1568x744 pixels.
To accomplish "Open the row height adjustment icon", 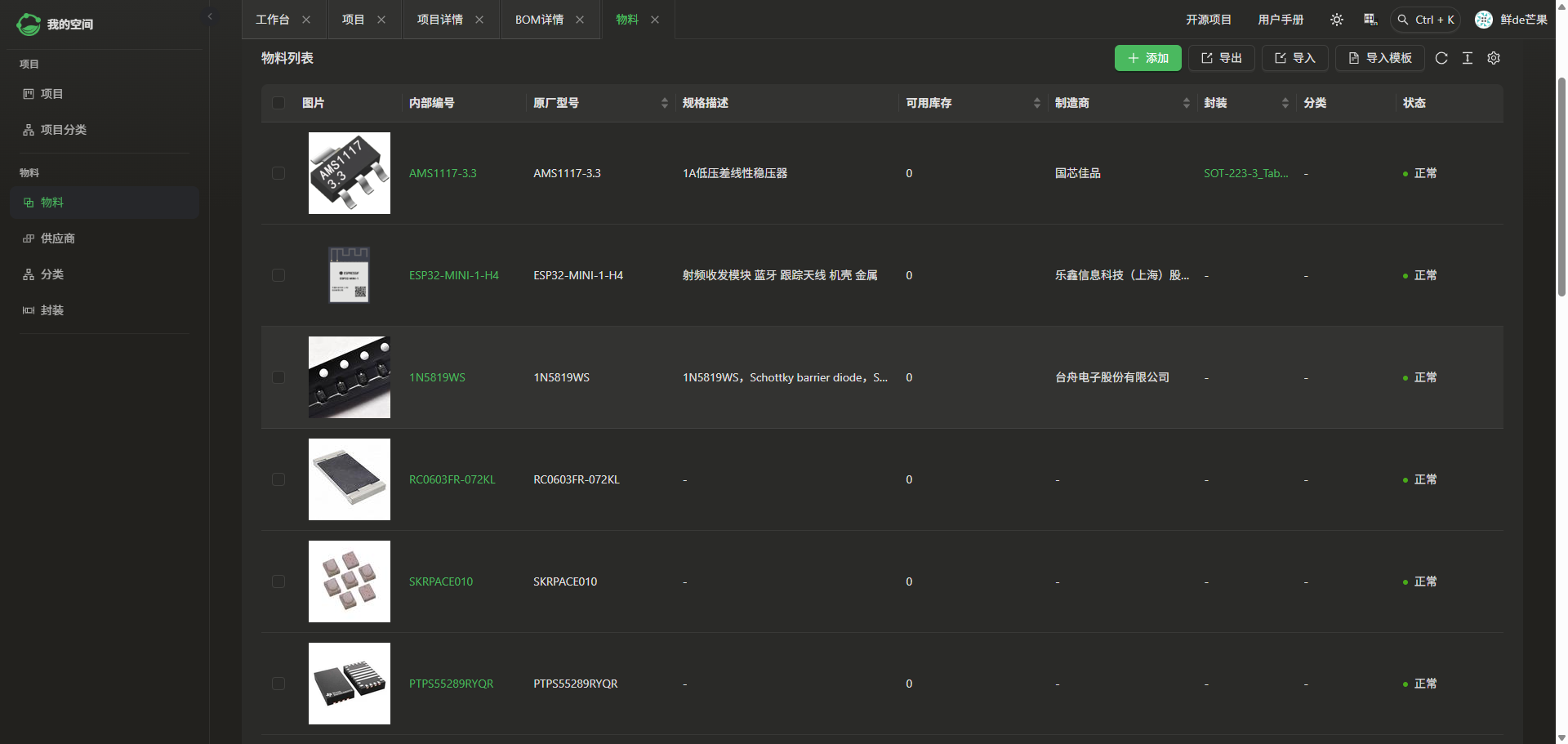I will 1468,58.
